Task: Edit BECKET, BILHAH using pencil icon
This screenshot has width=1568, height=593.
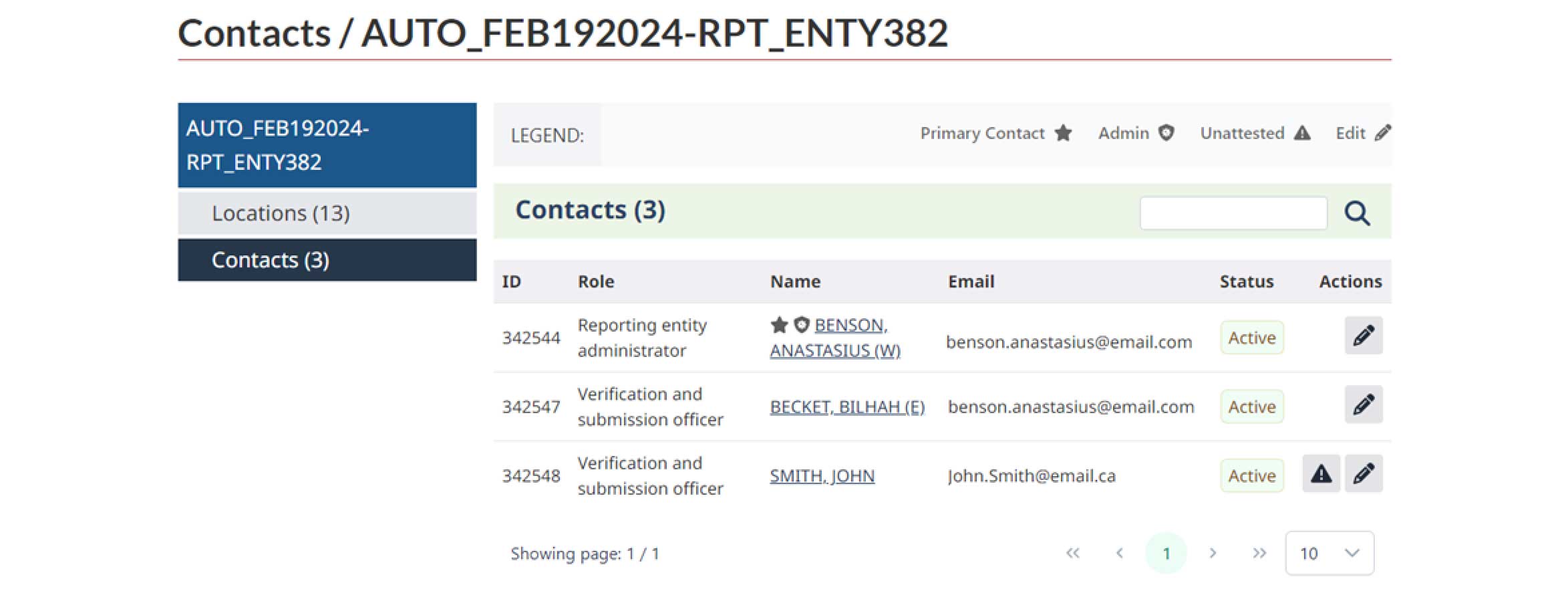Action: (x=1363, y=404)
